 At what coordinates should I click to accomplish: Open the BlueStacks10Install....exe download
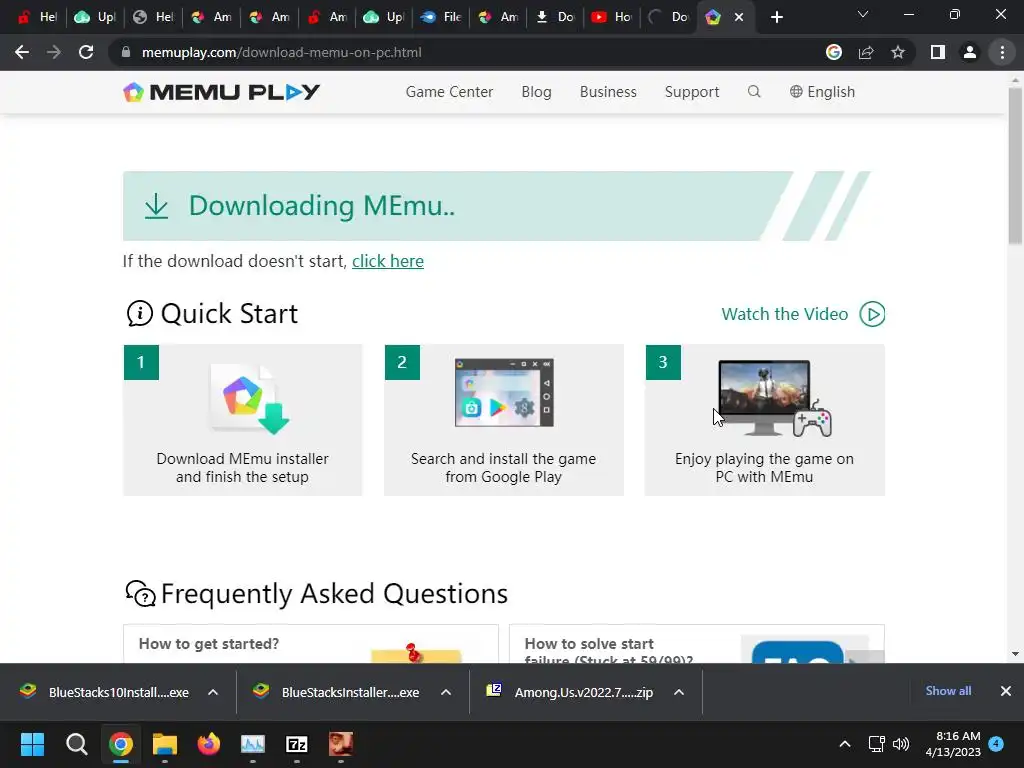click(x=104, y=692)
